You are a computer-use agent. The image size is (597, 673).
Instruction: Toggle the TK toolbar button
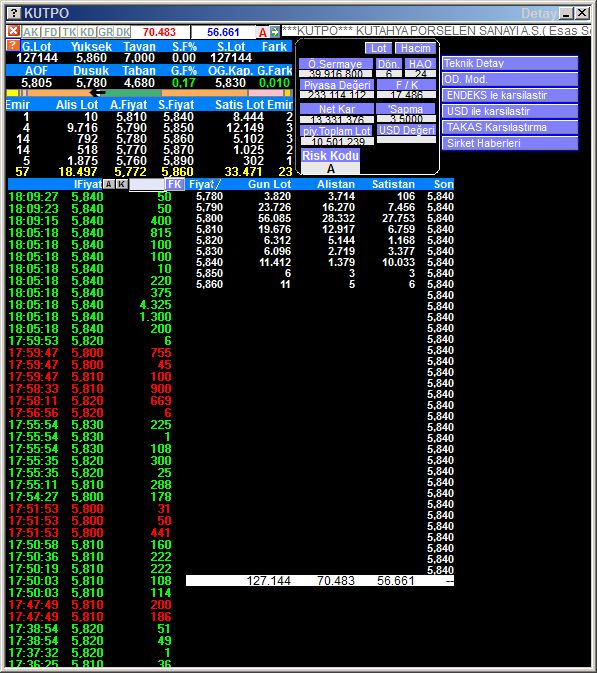tap(69, 32)
